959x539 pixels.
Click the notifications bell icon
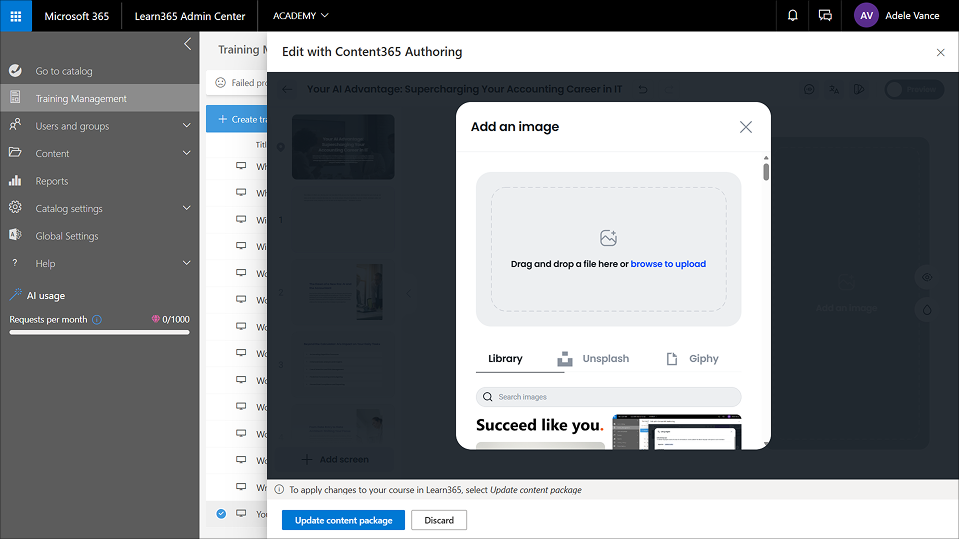pos(793,16)
